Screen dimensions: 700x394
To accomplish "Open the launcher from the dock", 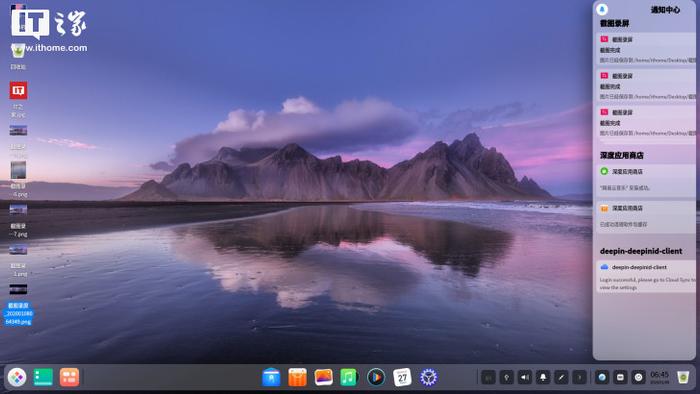I will [17, 377].
